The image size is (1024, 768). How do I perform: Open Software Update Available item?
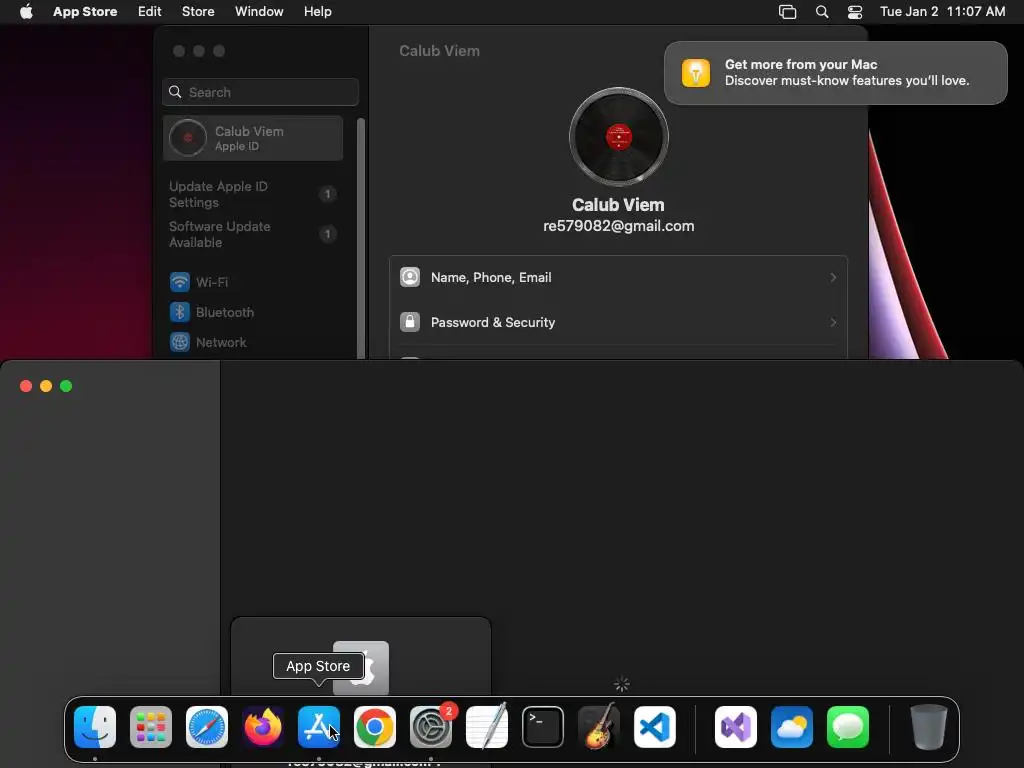pos(253,234)
